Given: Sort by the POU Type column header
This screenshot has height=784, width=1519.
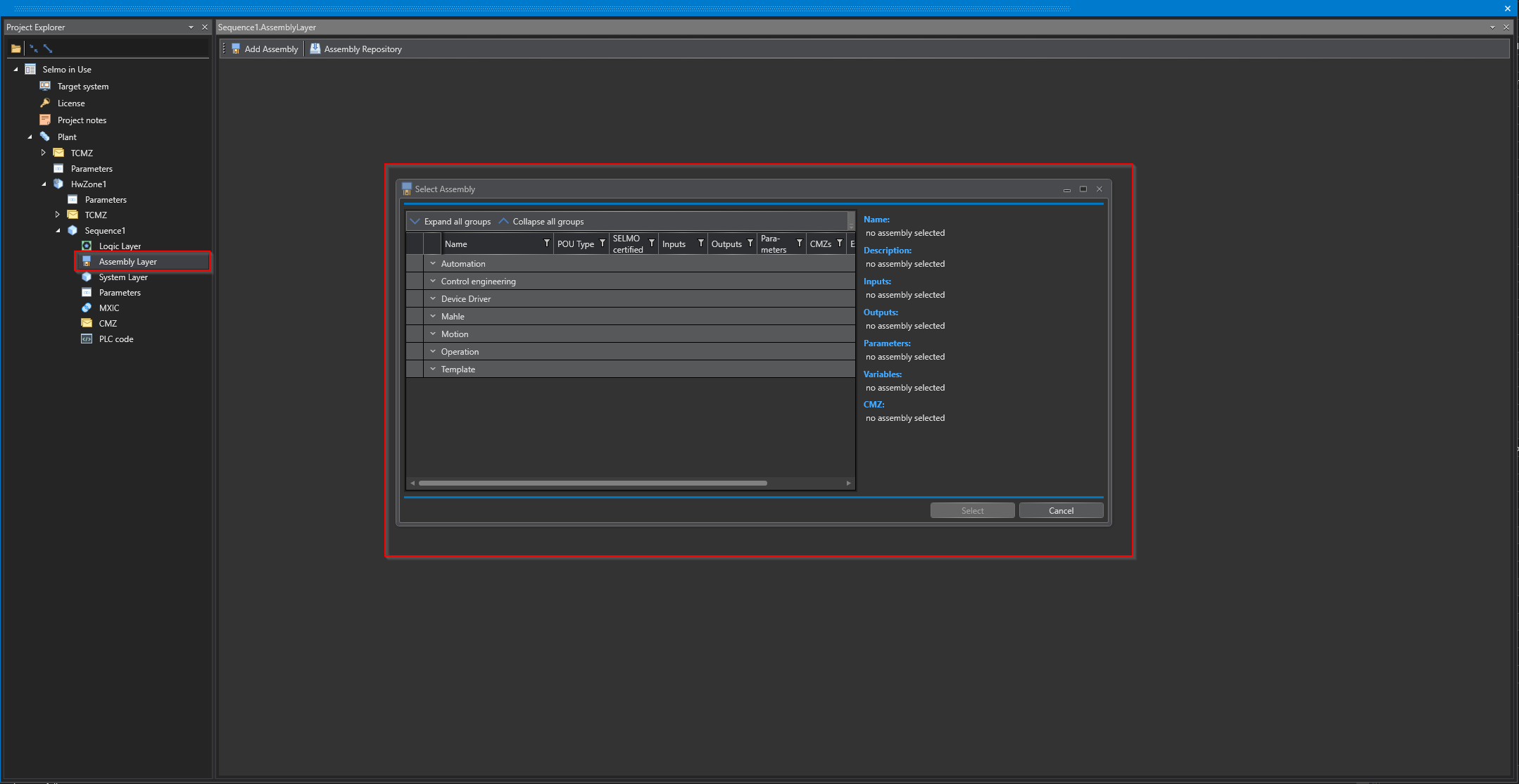Looking at the screenshot, I should pos(576,244).
